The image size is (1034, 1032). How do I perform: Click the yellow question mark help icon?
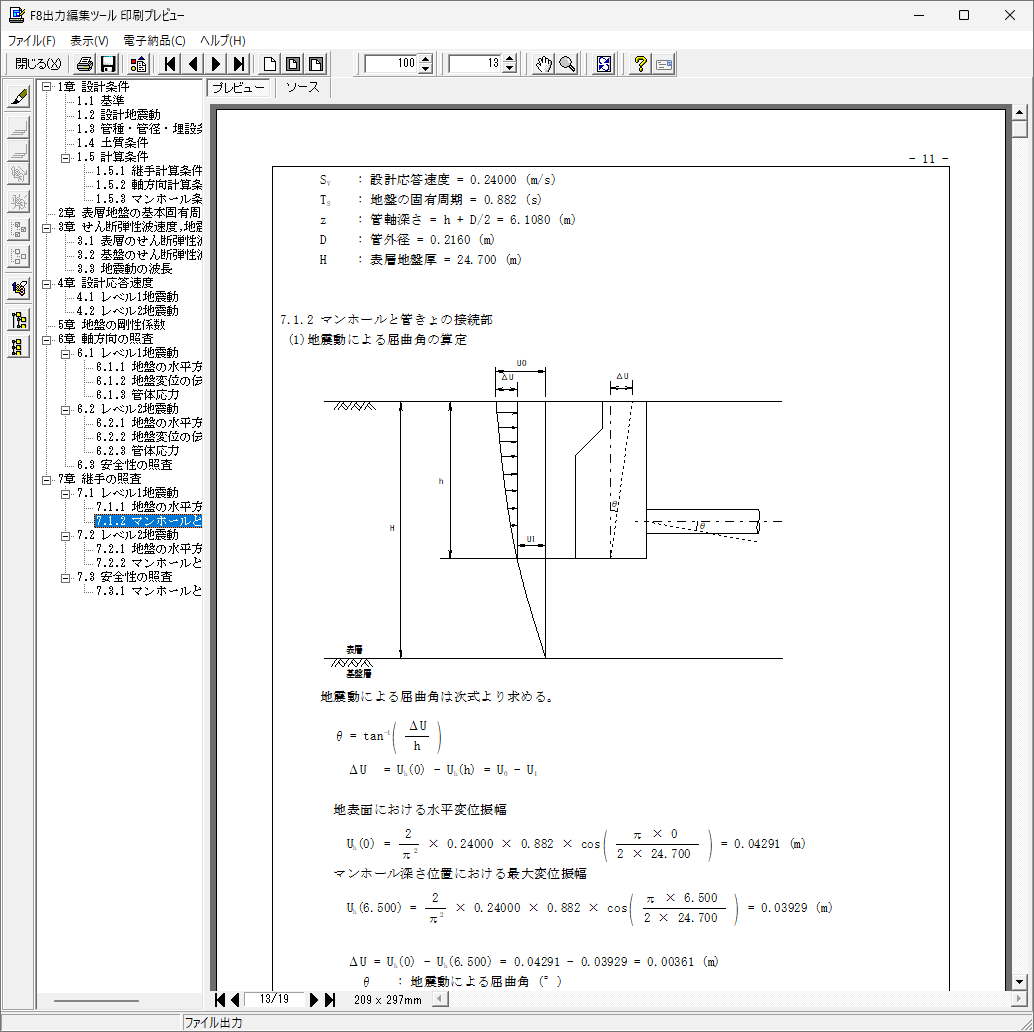pyautogui.click(x=641, y=64)
